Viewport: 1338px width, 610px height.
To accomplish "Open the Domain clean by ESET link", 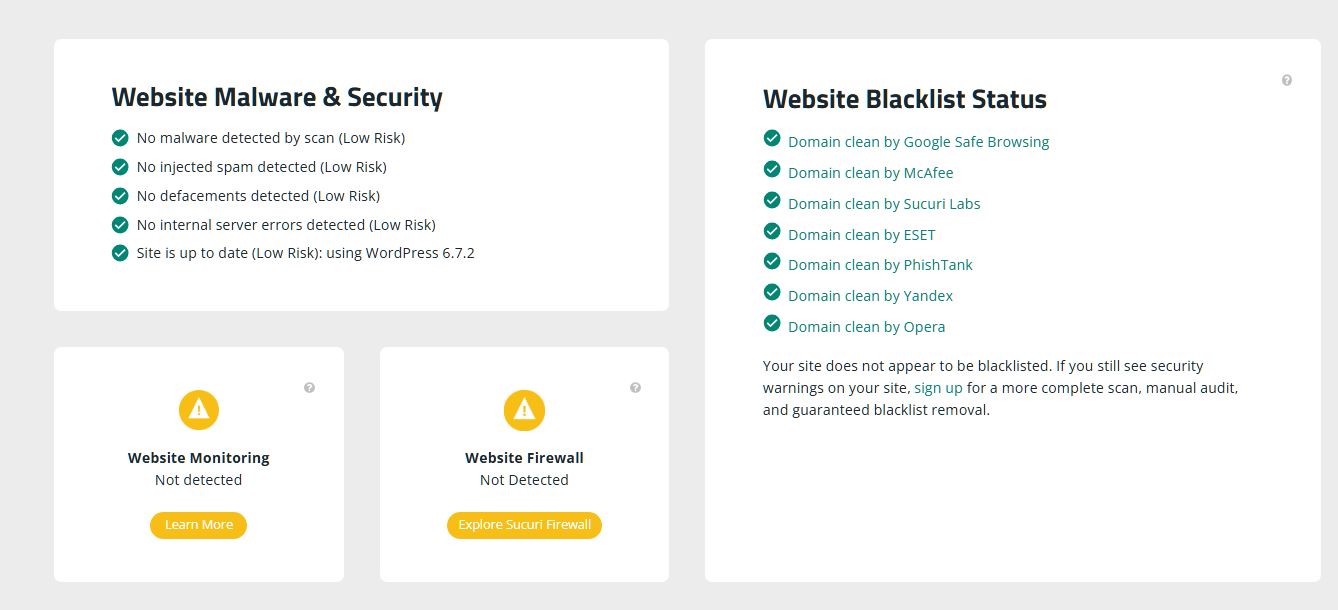I will coord(861,235).
